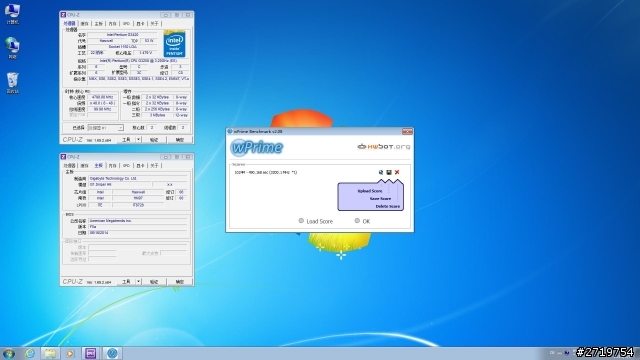Close the wPrime Benchmark window
Screen dimensions: 640x360
407,131
